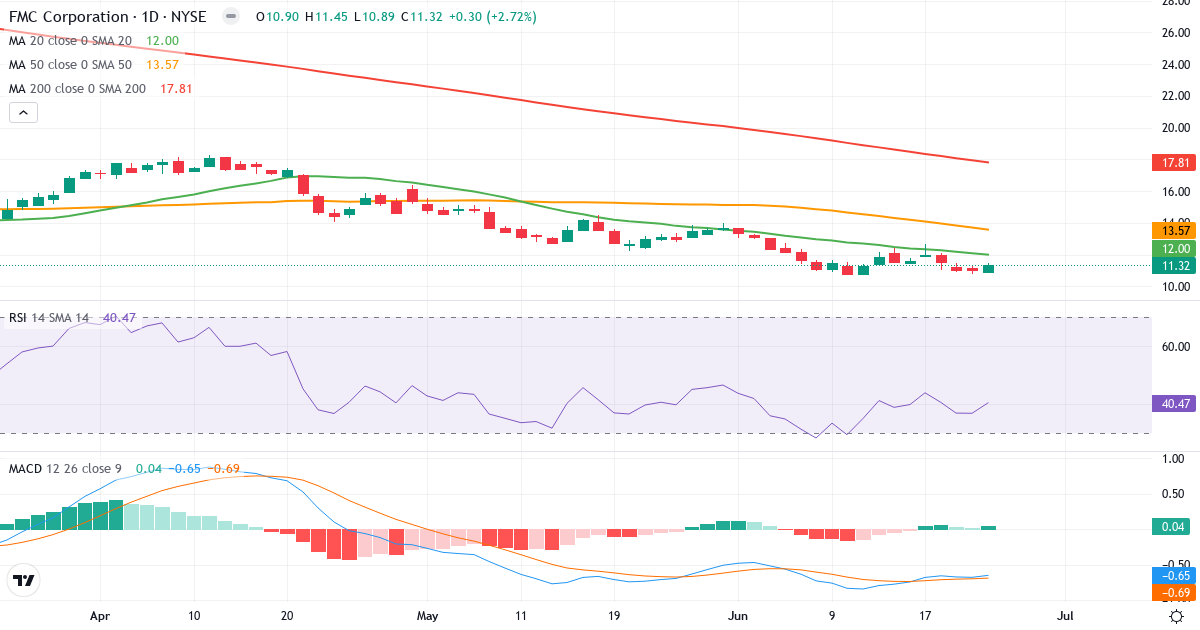Click the 13.57 SMA 50 price label
1200x630 pixels.
pyautogui.click(x=1175, y=230)
